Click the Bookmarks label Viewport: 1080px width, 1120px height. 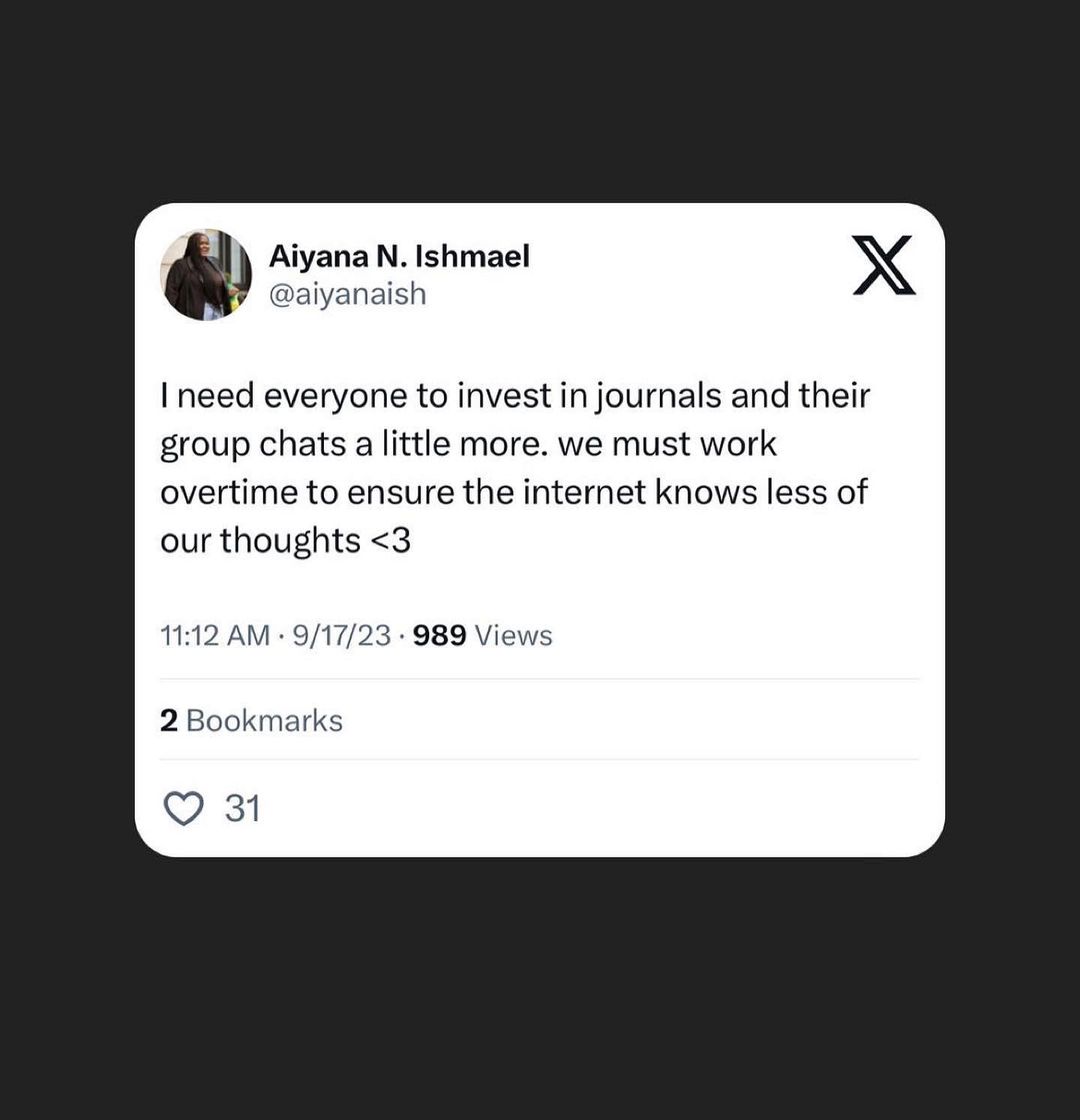coord(264,721)
